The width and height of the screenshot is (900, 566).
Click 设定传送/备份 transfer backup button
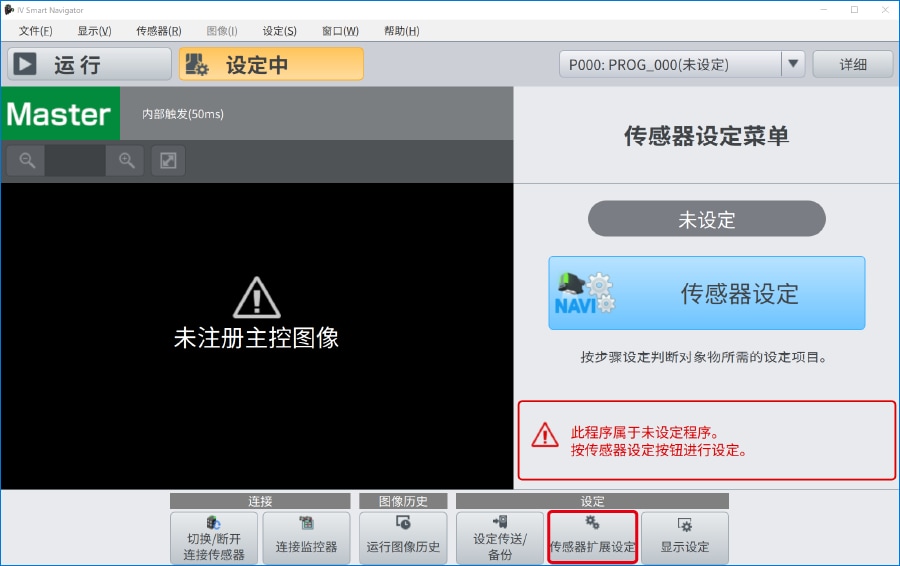[x=499, y=538]
